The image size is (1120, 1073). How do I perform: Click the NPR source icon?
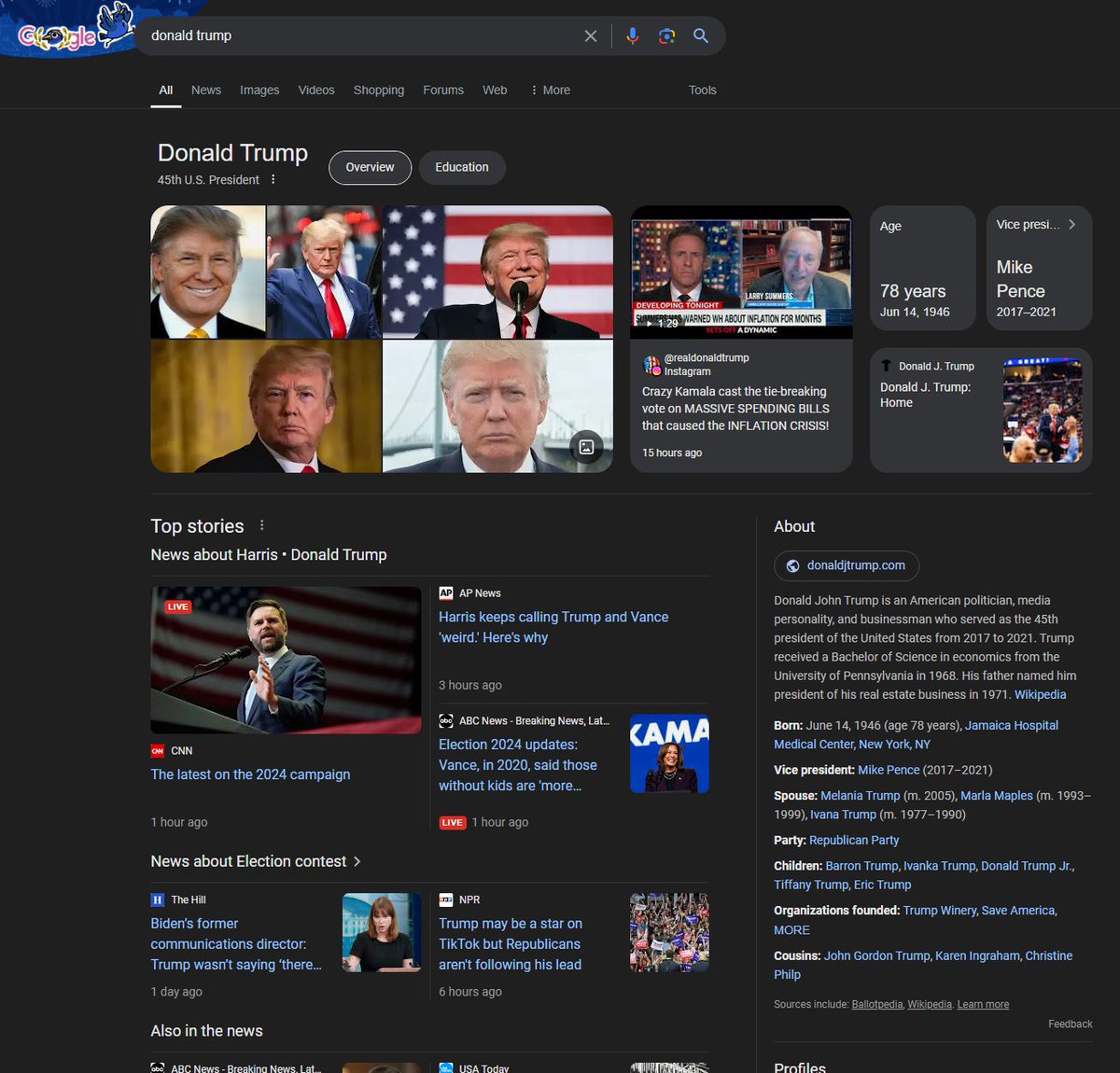point(446,899)
